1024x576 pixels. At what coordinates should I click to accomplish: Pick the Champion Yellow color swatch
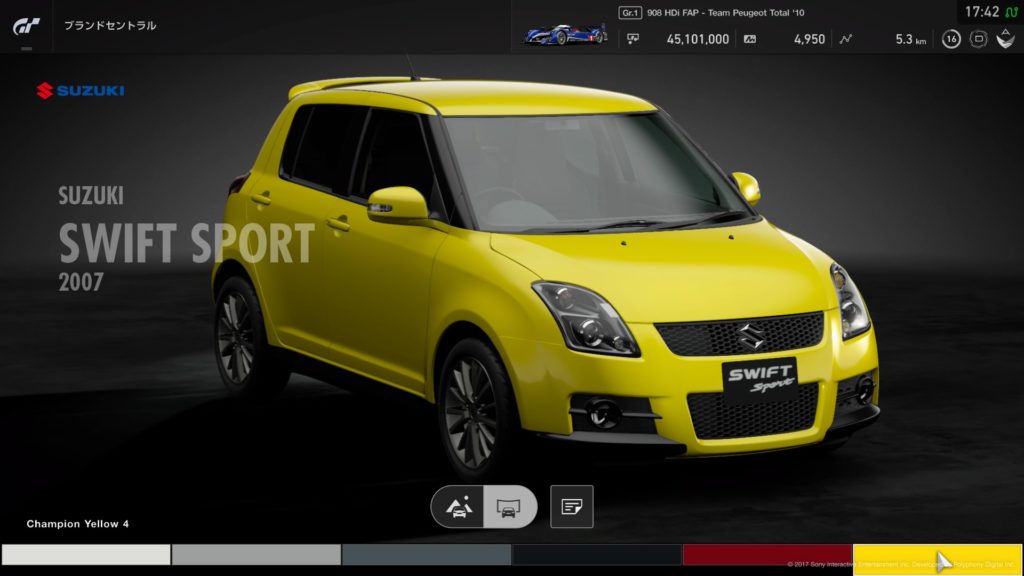pos(938,560)
